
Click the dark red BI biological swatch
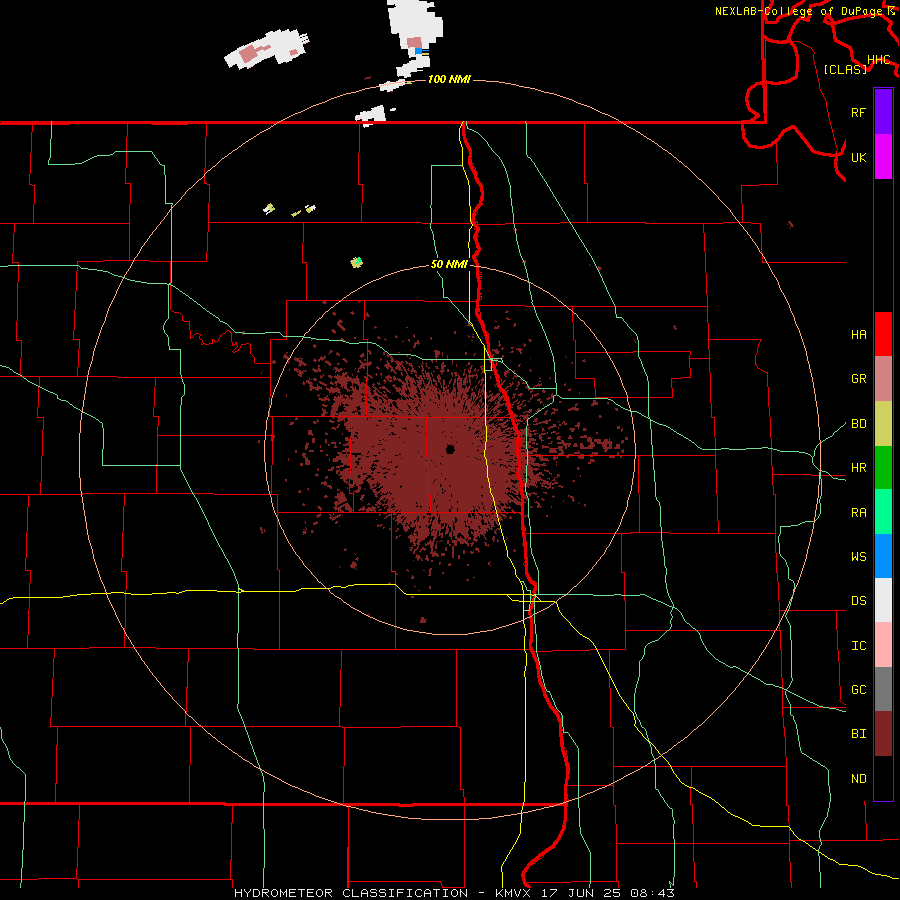click(x=883, y=734)
